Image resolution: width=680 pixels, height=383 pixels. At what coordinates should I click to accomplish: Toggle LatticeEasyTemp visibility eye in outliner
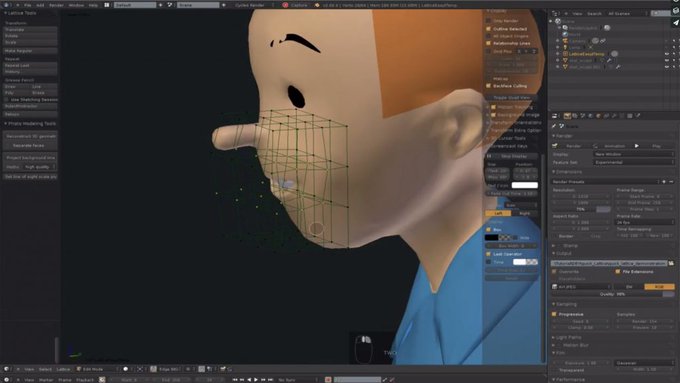tap(667, 54)
